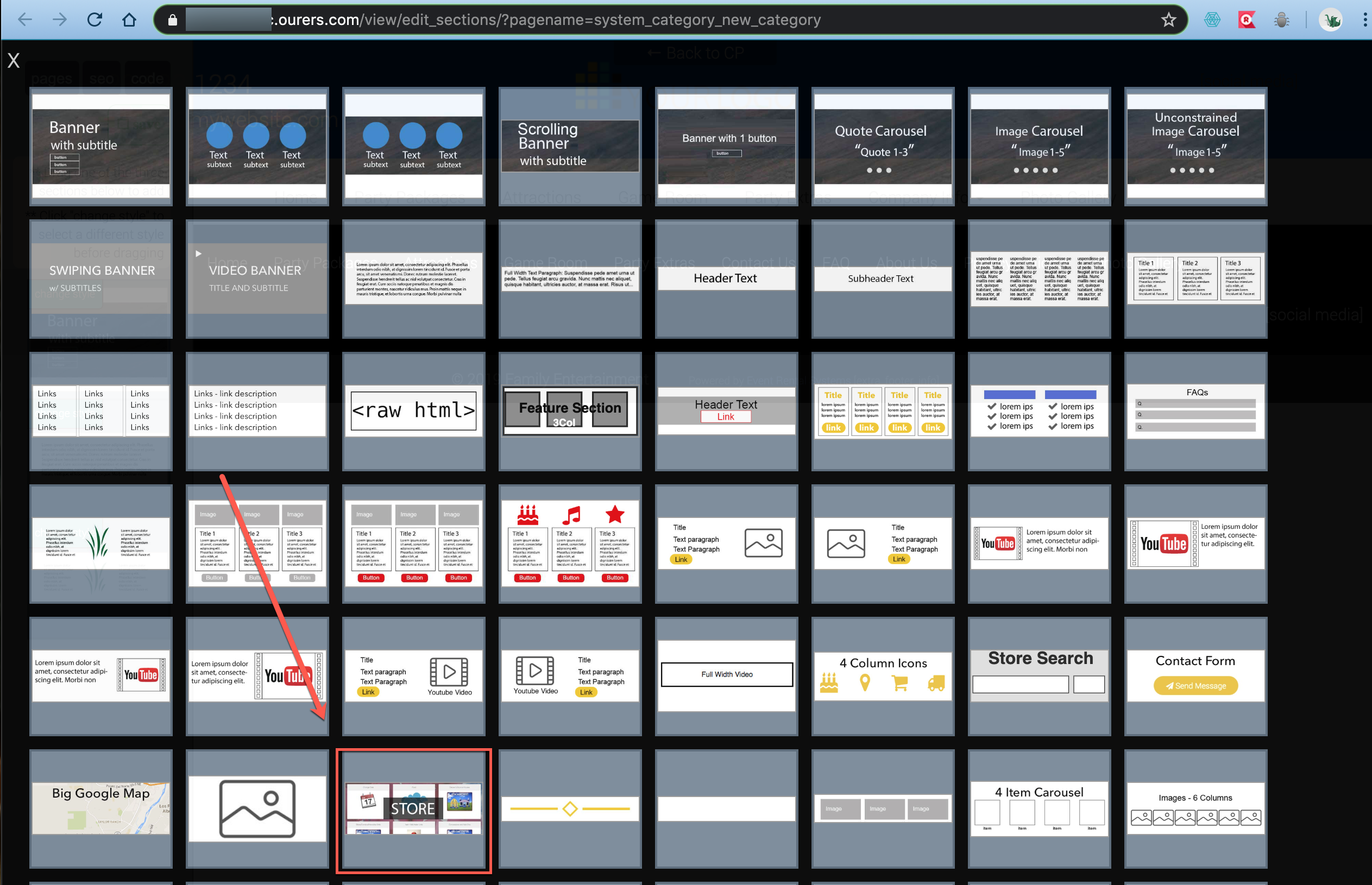This screenshot has width=1372, height=885.
Task: Select the lorem ips checklist section
Action: point(1039,412)
